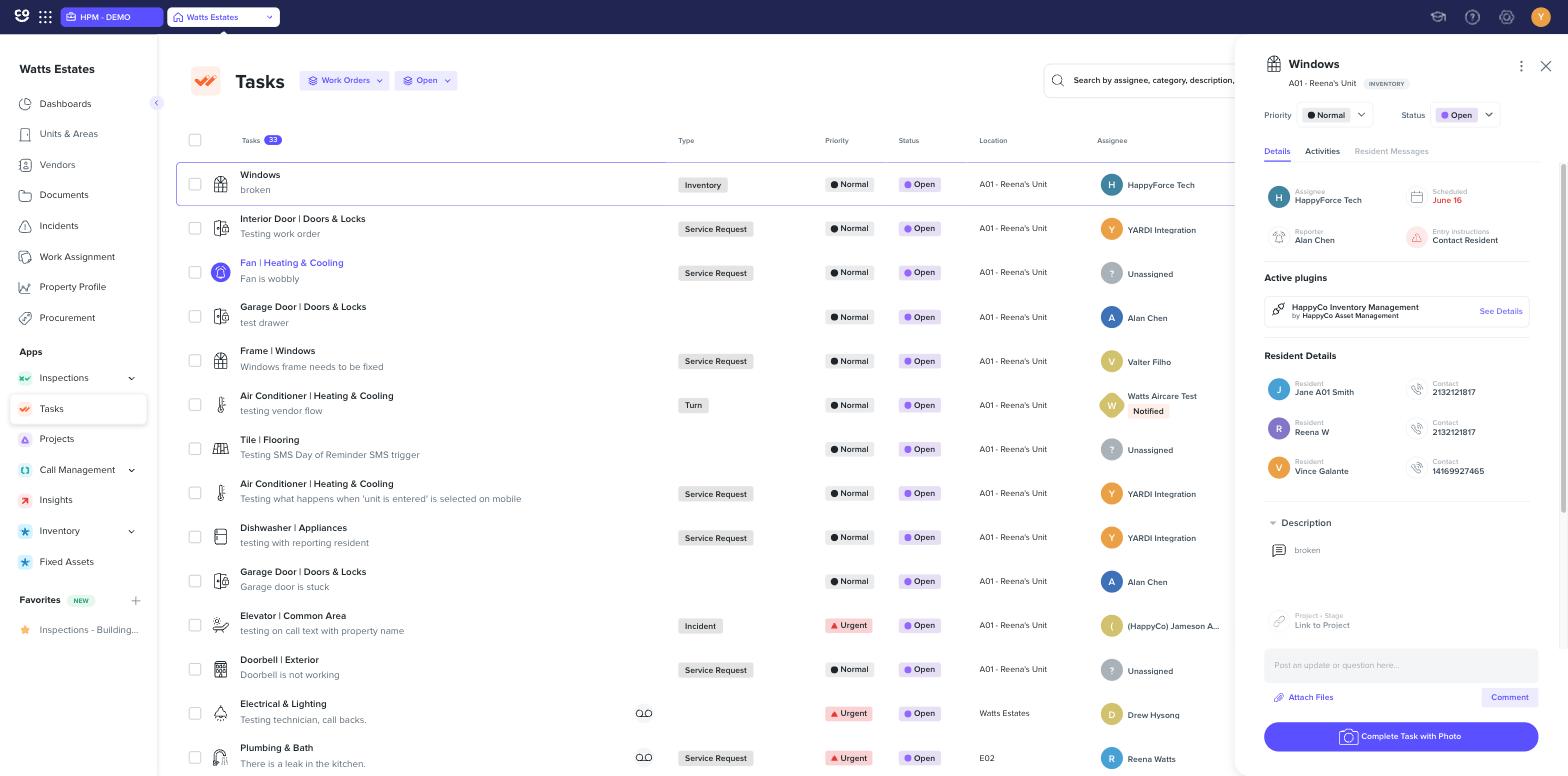Click the three-dot menu in Windows panel

1521,66
